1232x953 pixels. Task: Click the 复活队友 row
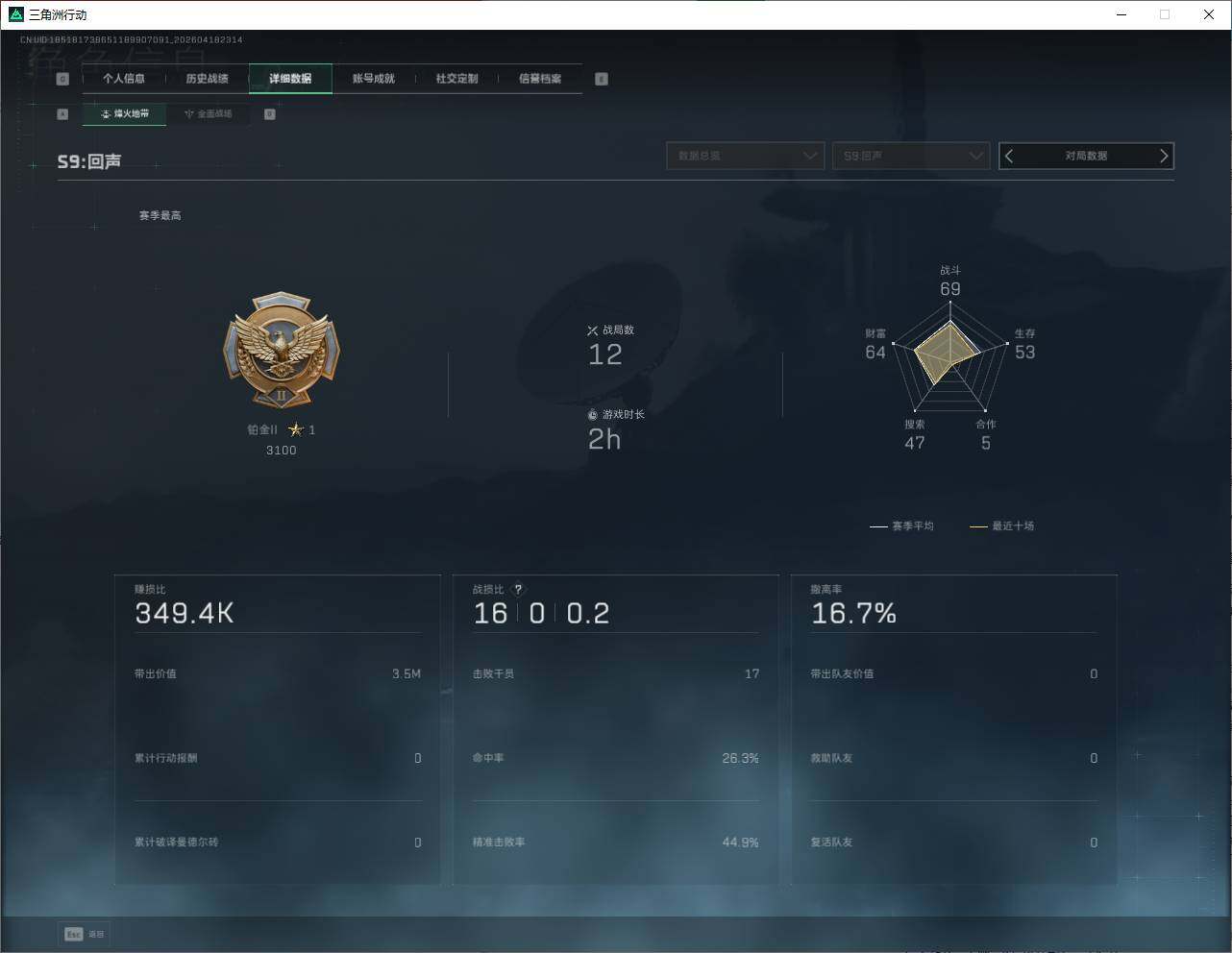pos(953,843)
